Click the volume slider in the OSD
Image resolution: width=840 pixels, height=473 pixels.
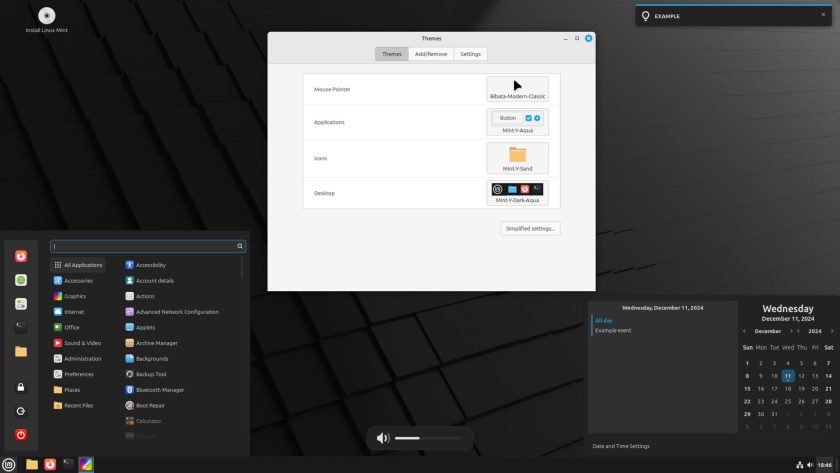coord(428,438)
